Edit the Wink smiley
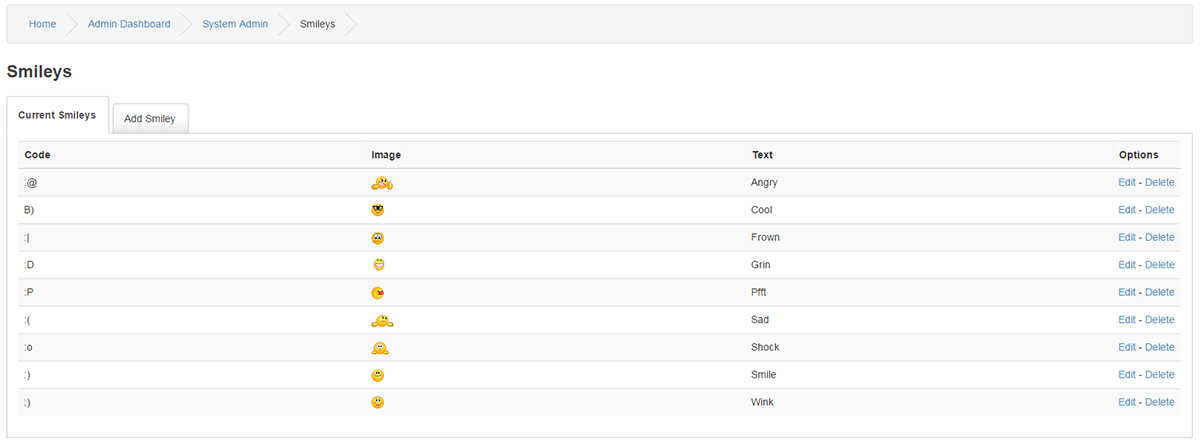Screen dimensions: 1200x446 (1127, 402)
